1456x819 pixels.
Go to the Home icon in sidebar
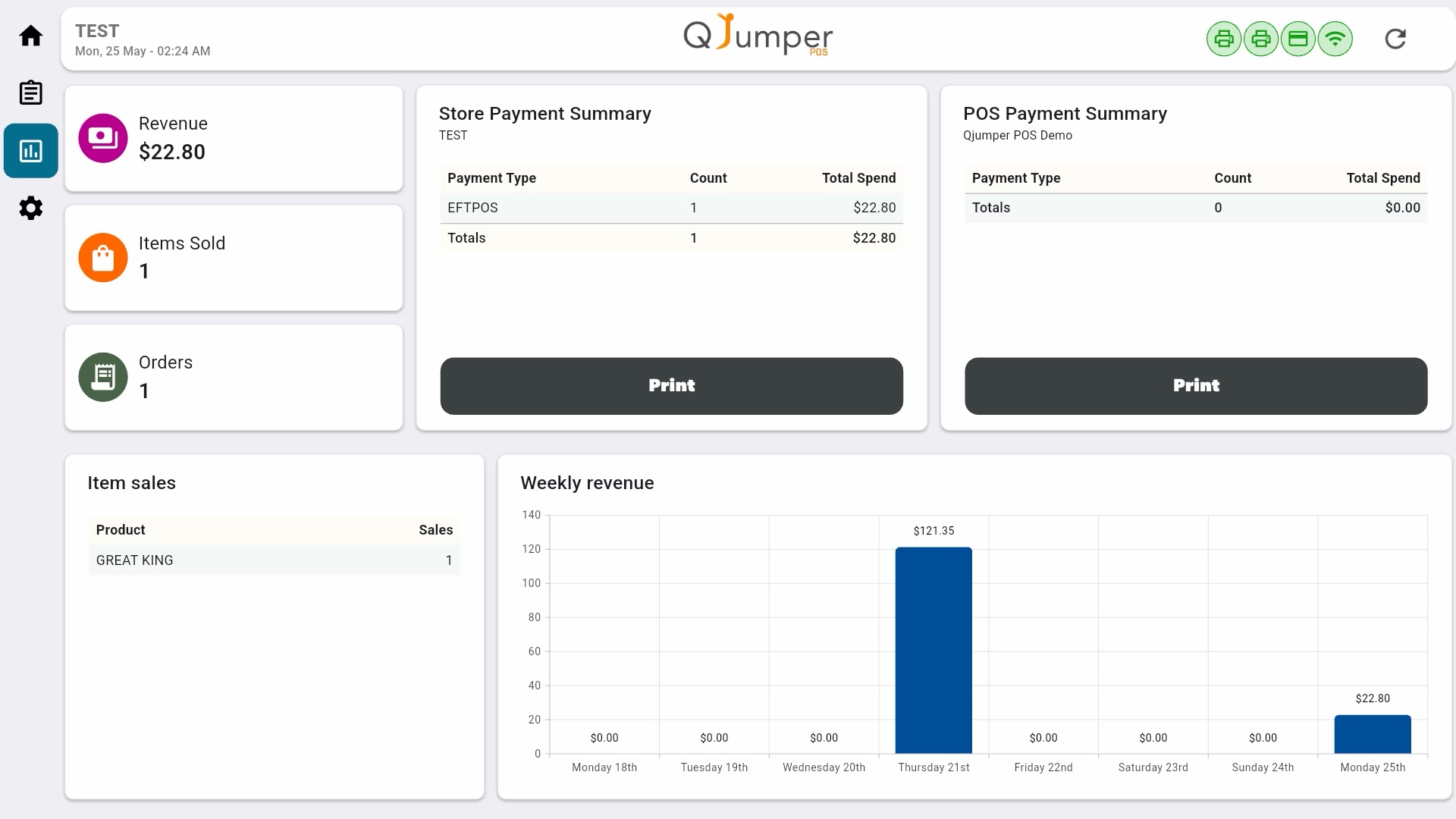30,36
